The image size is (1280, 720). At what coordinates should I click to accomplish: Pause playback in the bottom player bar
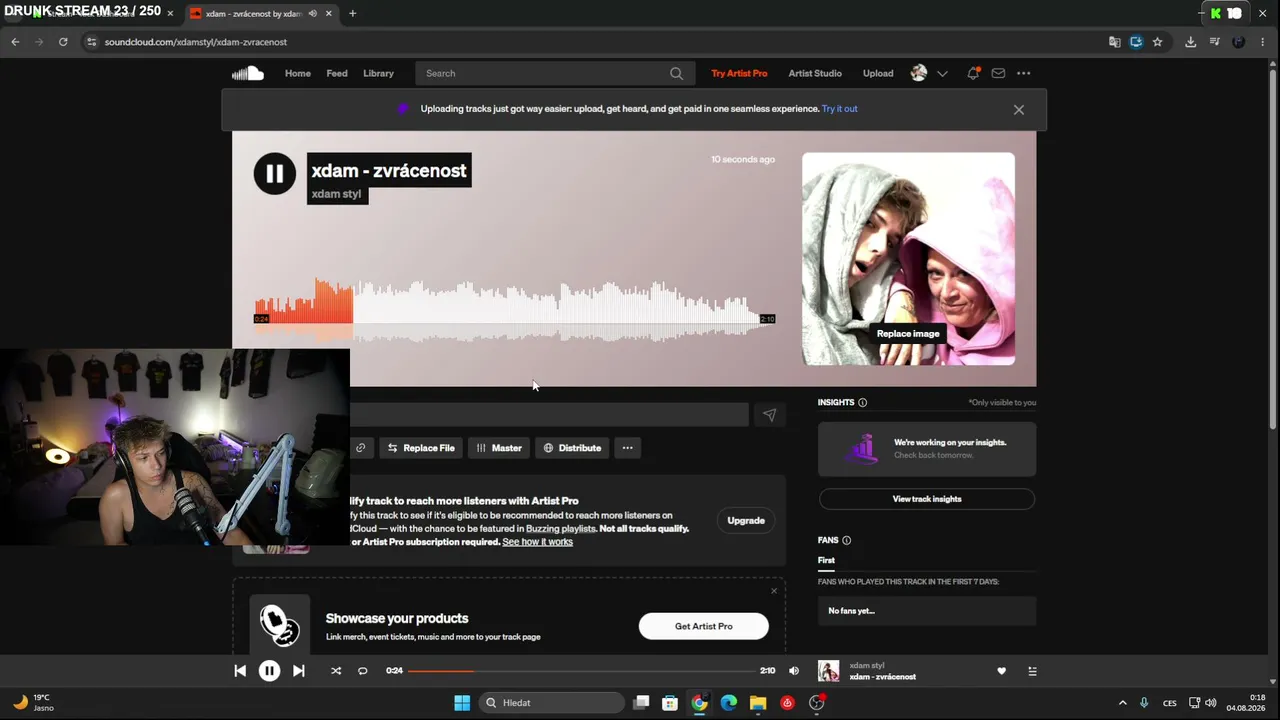269,671
